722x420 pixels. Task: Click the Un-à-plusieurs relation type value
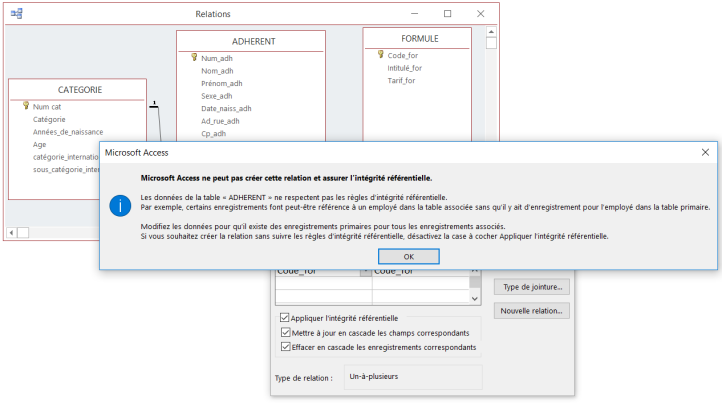373,376
